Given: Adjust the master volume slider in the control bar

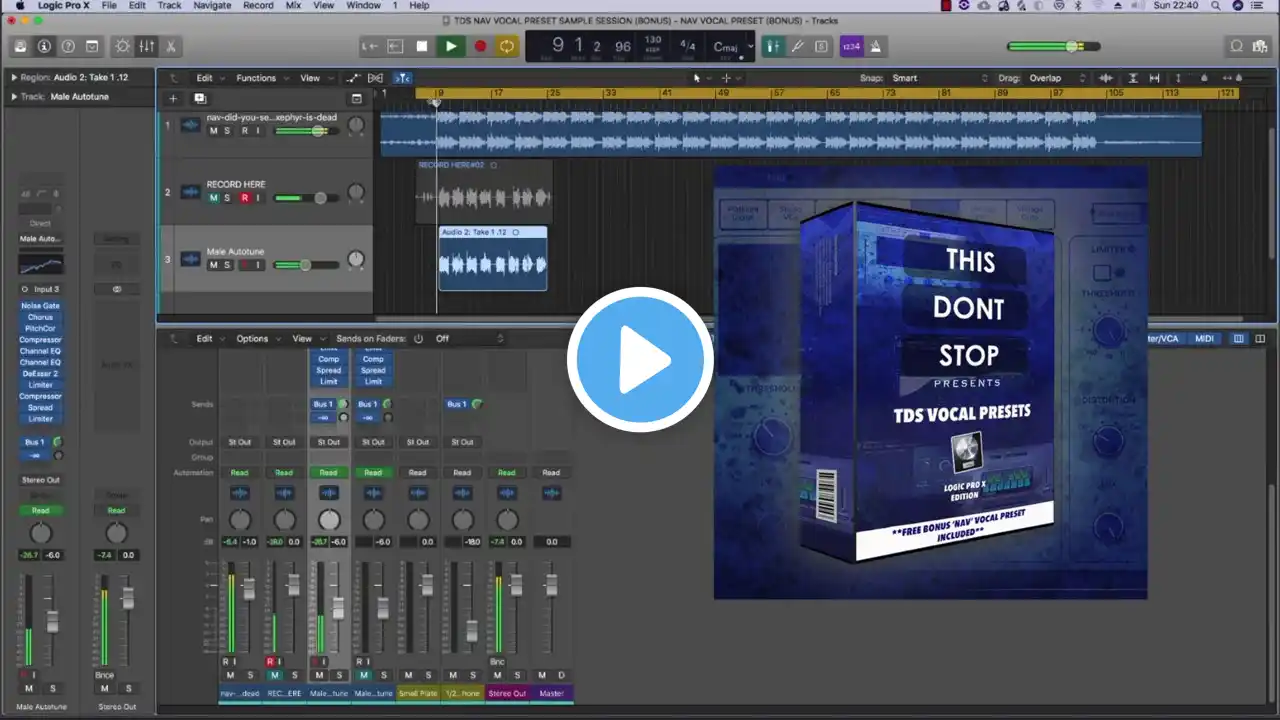Looking at the screenshot, I should pyautogui.click(x=1054, y=46).
